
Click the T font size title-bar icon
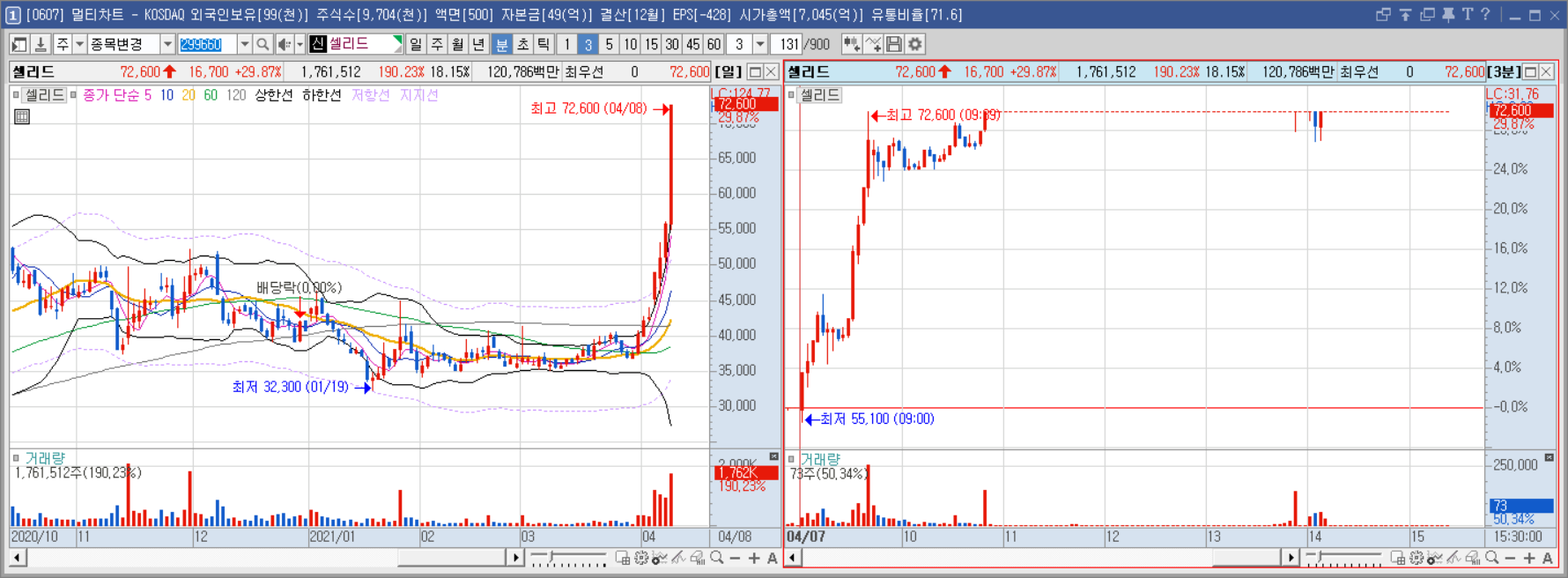pyautogui.click(x=1467, y=14)
